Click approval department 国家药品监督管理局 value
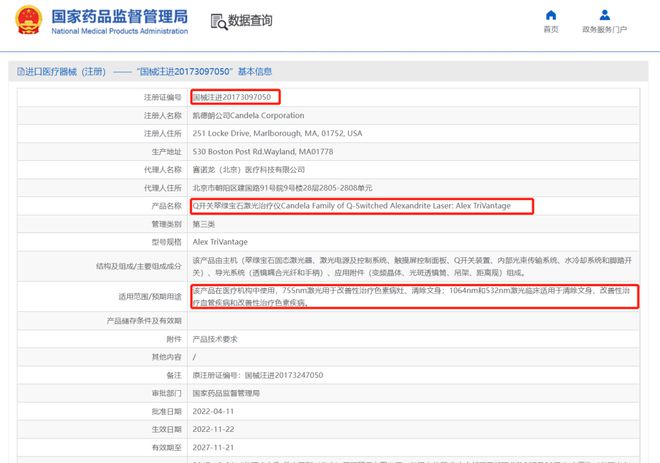Viewport: 660px width, 463px height. [x=226, y=393]
